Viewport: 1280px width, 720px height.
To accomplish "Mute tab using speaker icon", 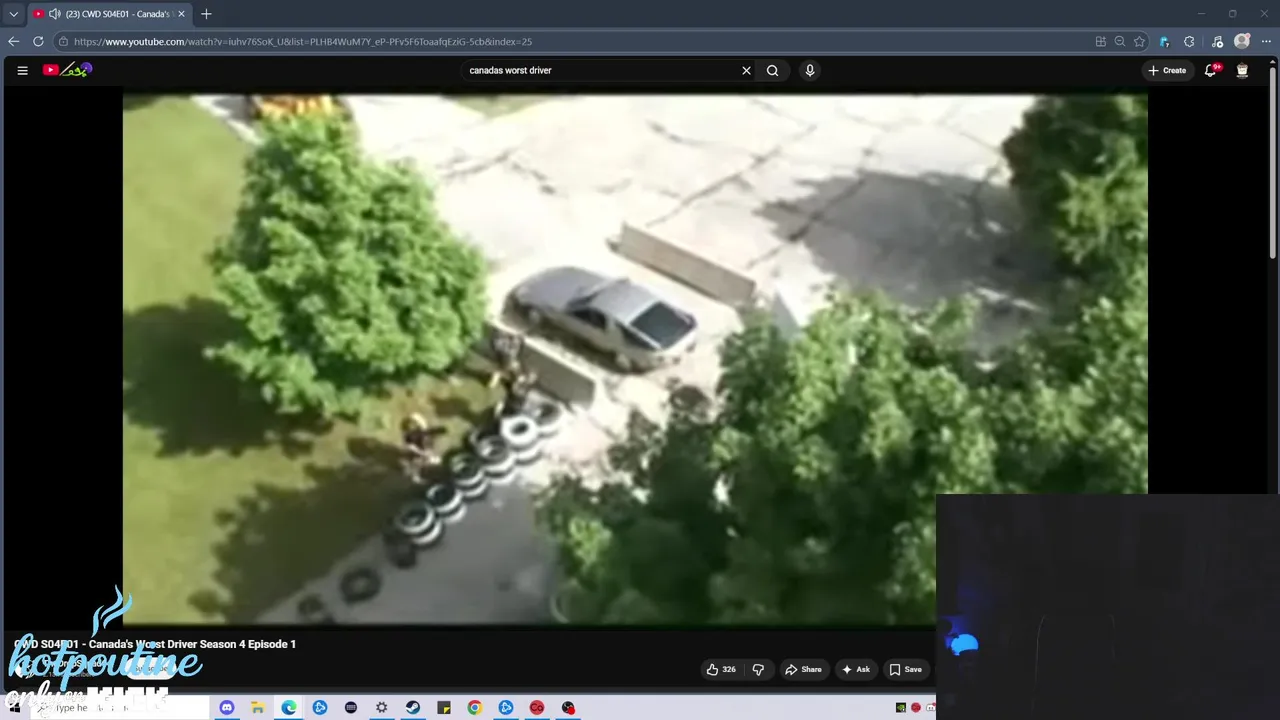I will pyautogui.click(x=54, y=14).
